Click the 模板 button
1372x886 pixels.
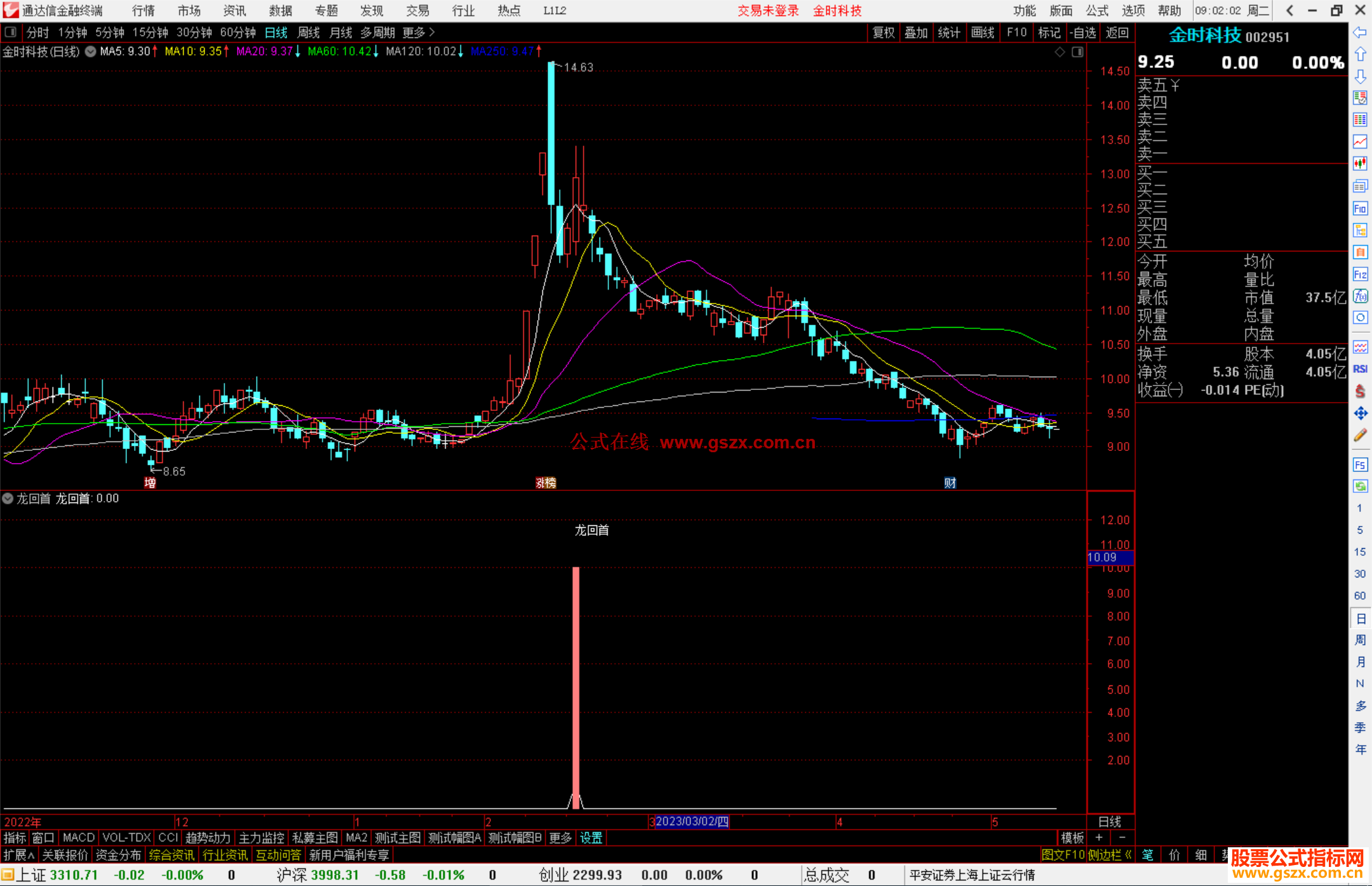(x=1072, y=838)
